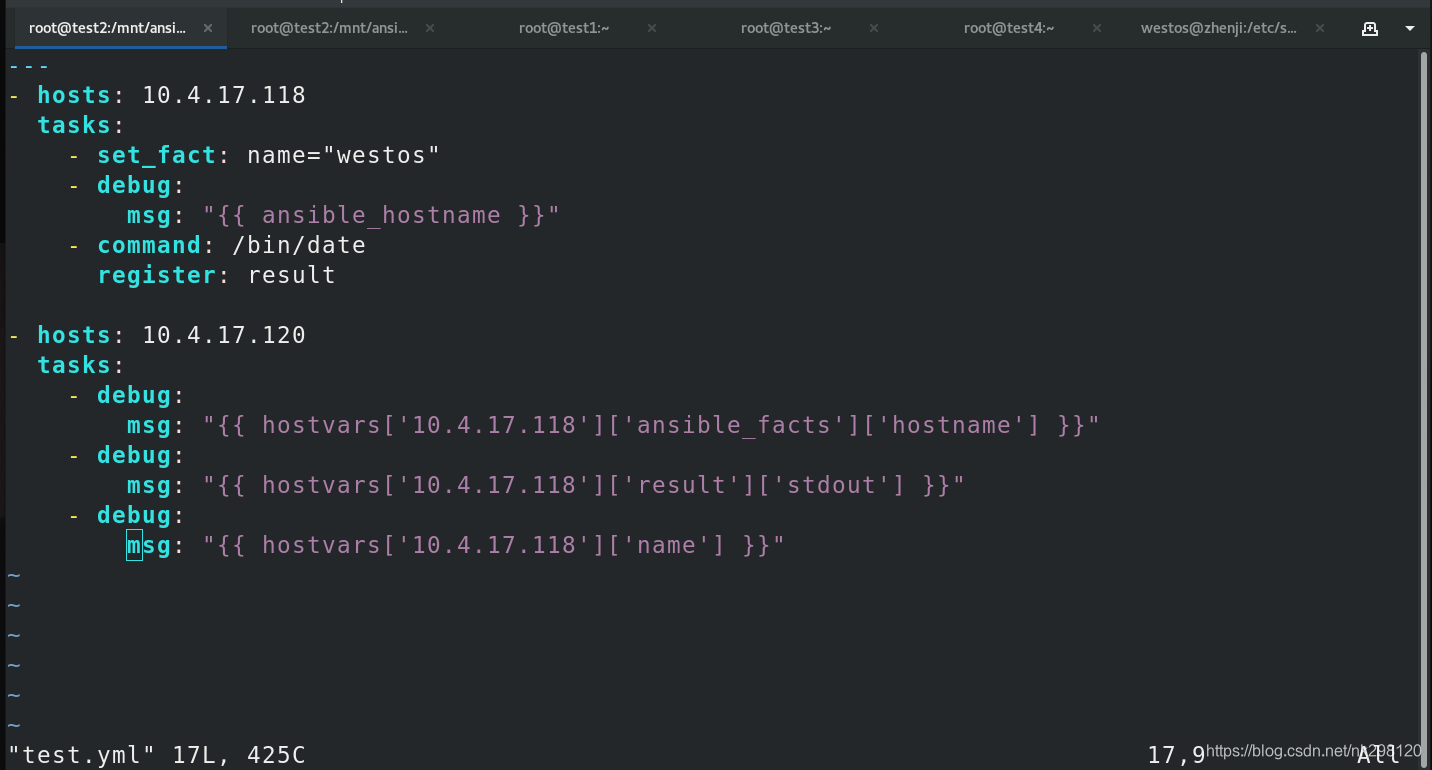Click the /bin/date path text

(x=299, y=245)
